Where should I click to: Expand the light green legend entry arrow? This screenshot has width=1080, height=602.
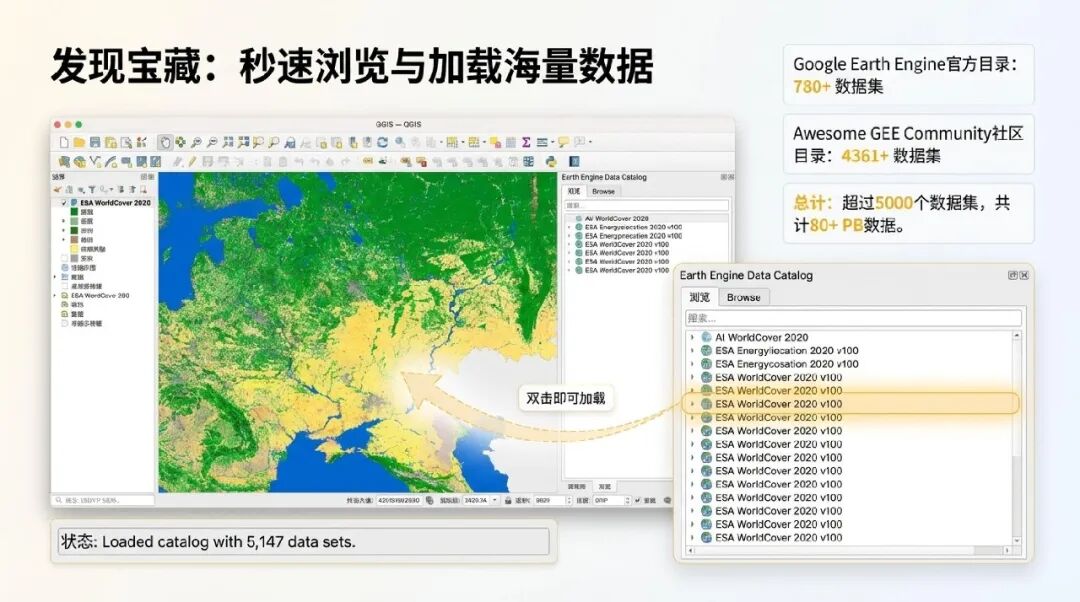(63, 221)
